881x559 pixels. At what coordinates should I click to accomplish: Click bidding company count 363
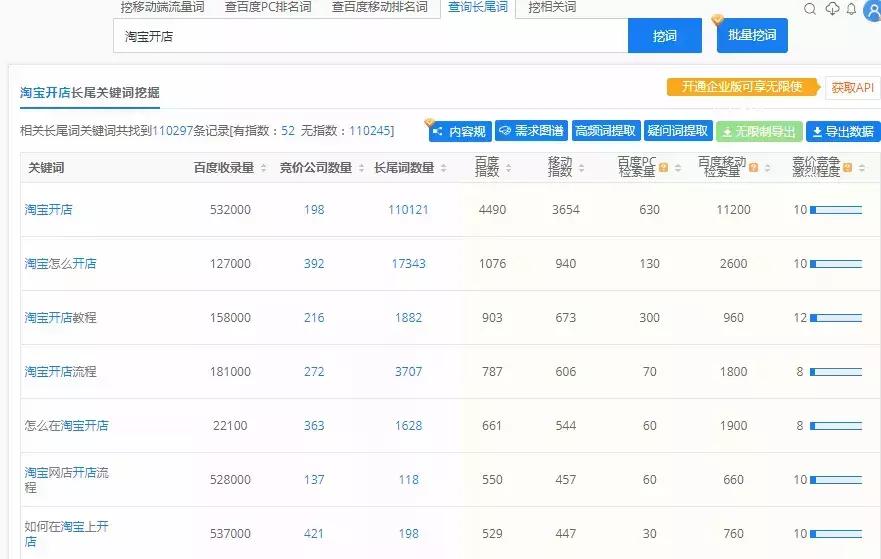point(314,425)
